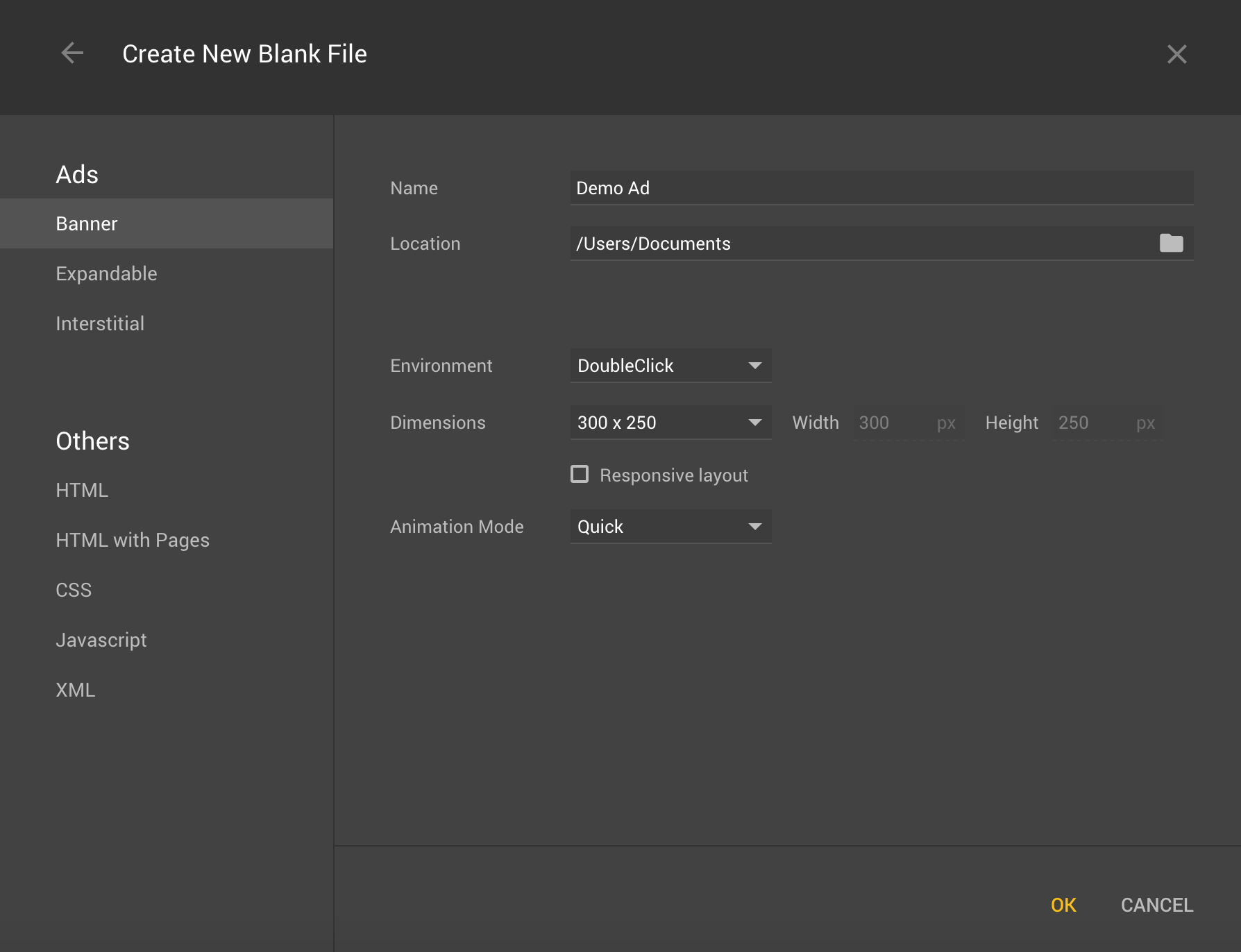Select Banner ad type
The width and height of the screenshot is (1241, 952).
[87, 223]
